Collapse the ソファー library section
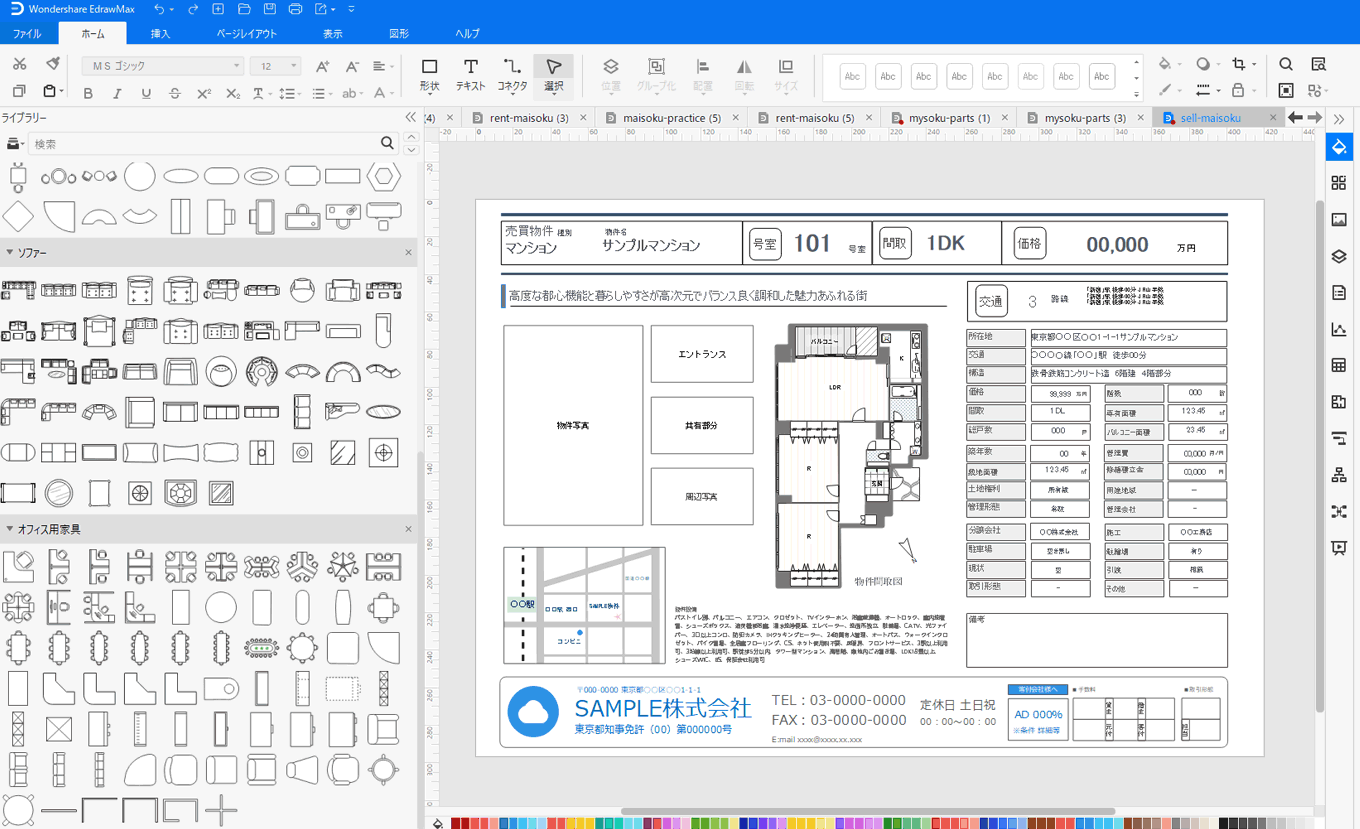Screen dimensions: 1360x829 pos(10,253)
